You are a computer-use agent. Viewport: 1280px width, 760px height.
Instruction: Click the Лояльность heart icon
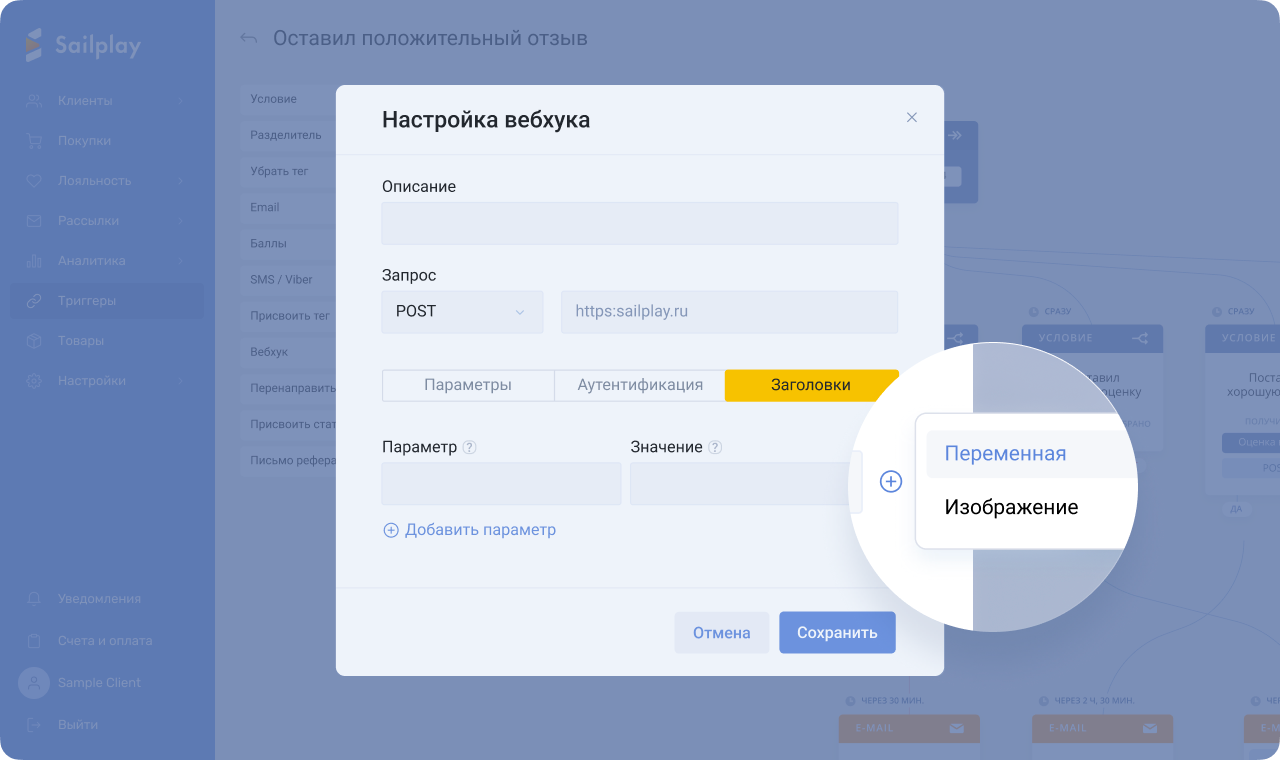[34, 181]
